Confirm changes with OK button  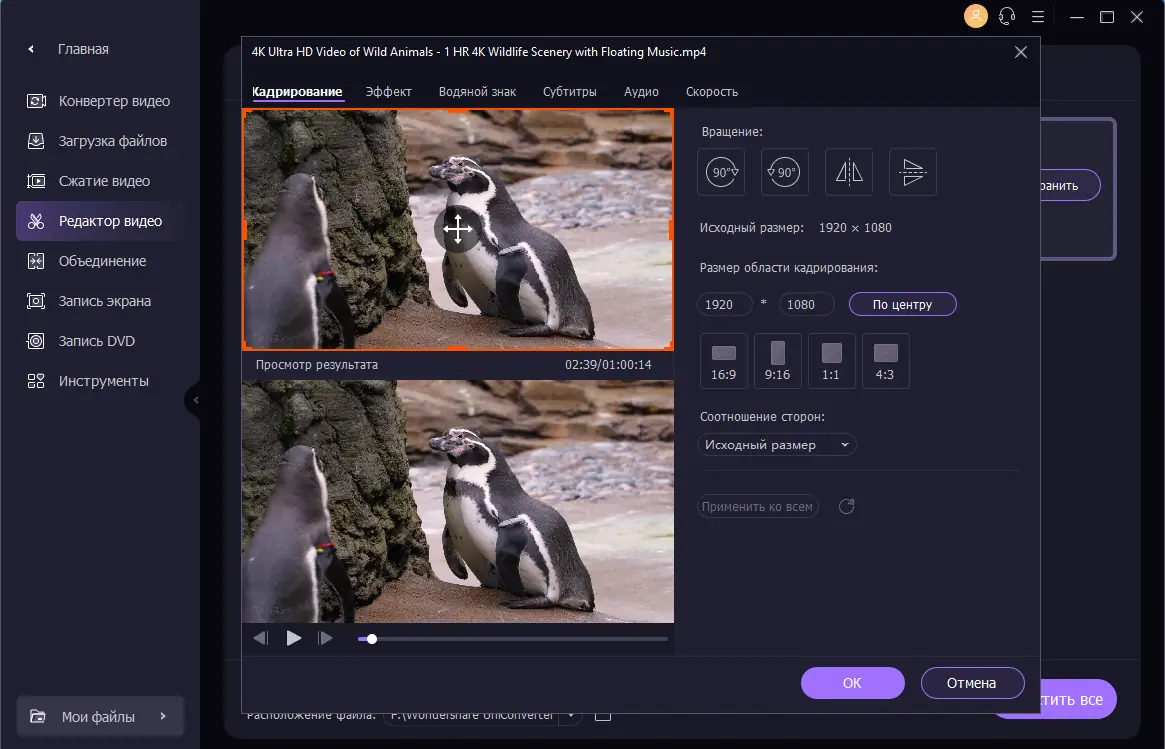[x=852, y=683]
